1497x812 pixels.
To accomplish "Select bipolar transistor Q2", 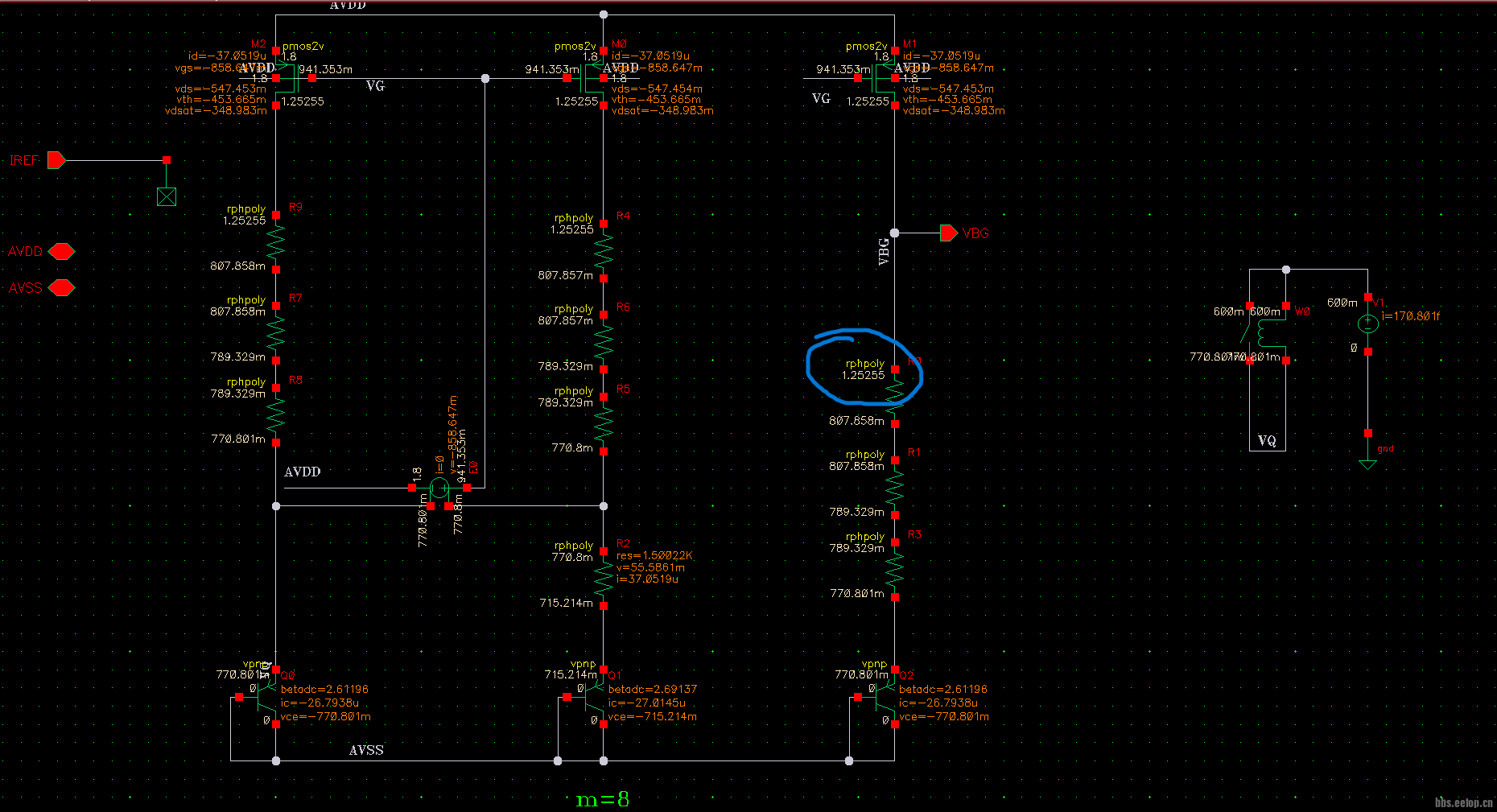I will (x=885, y=697).
